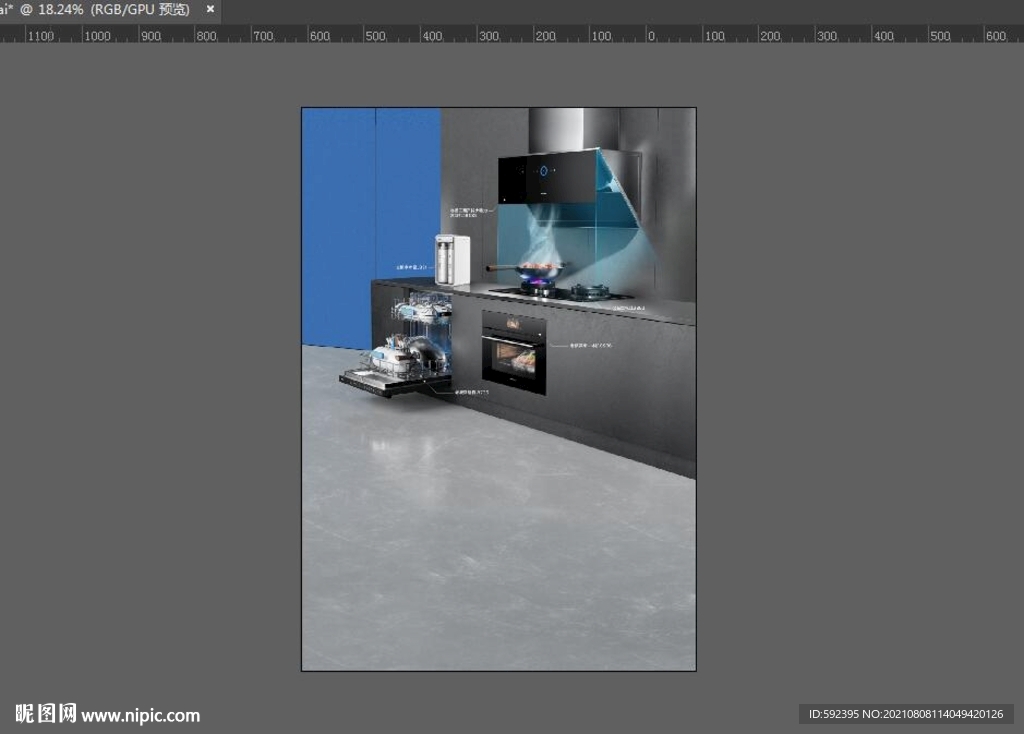
Task: Select the unlit right gas burner
Action: 590,292
